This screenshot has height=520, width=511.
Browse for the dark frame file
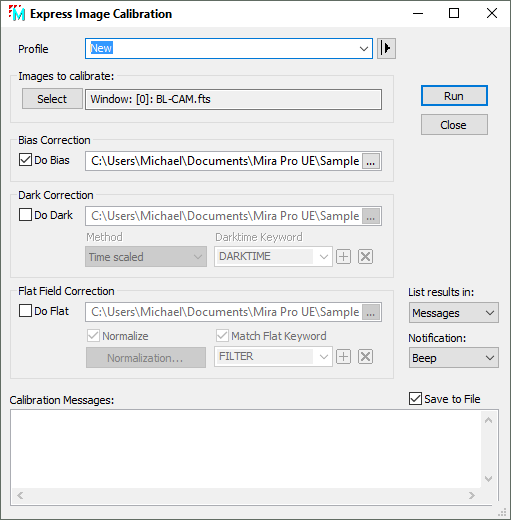[371, 217]
